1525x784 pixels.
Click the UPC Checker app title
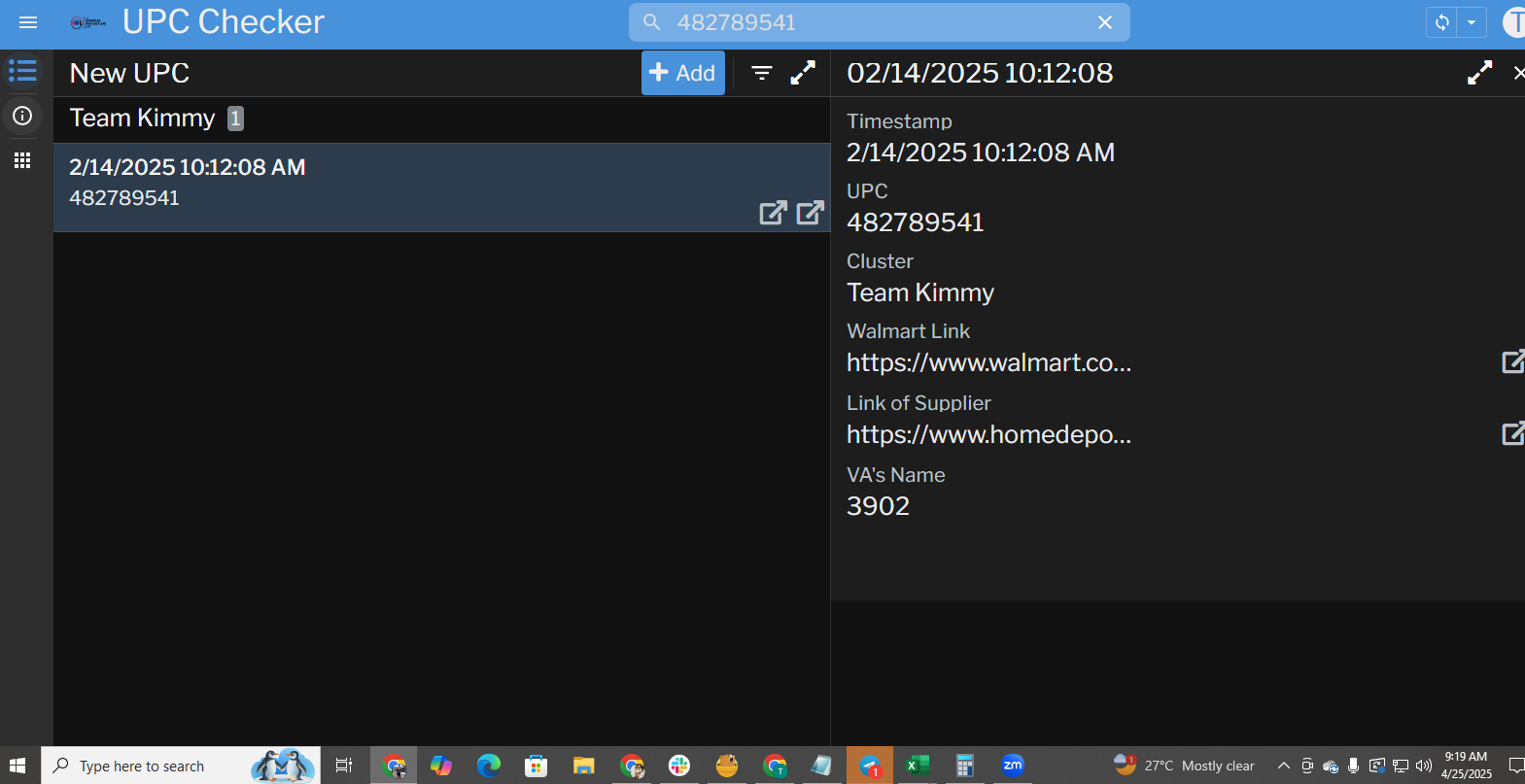coord(224,22)
